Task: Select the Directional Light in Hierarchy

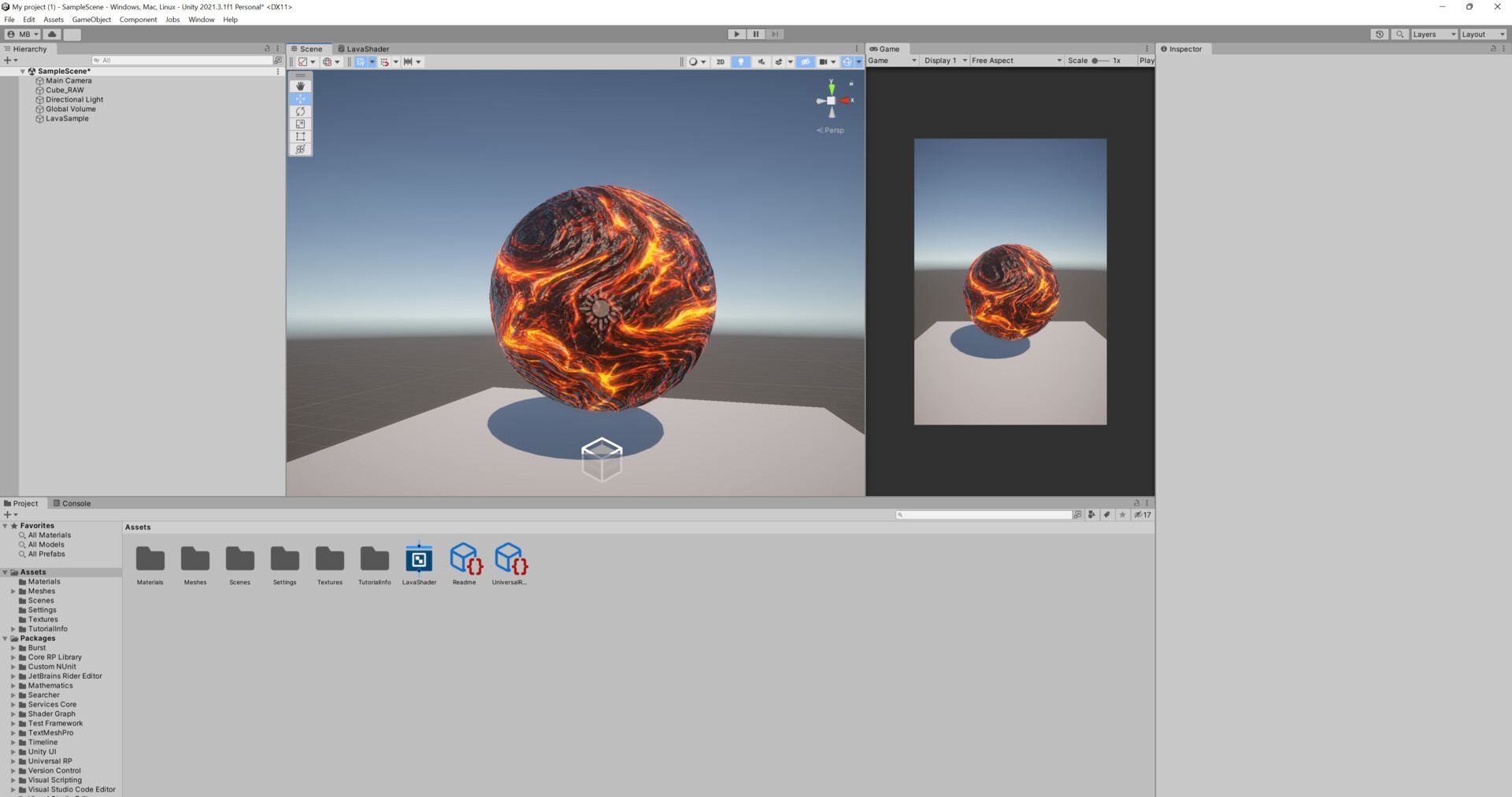Action: click(73, 99)
